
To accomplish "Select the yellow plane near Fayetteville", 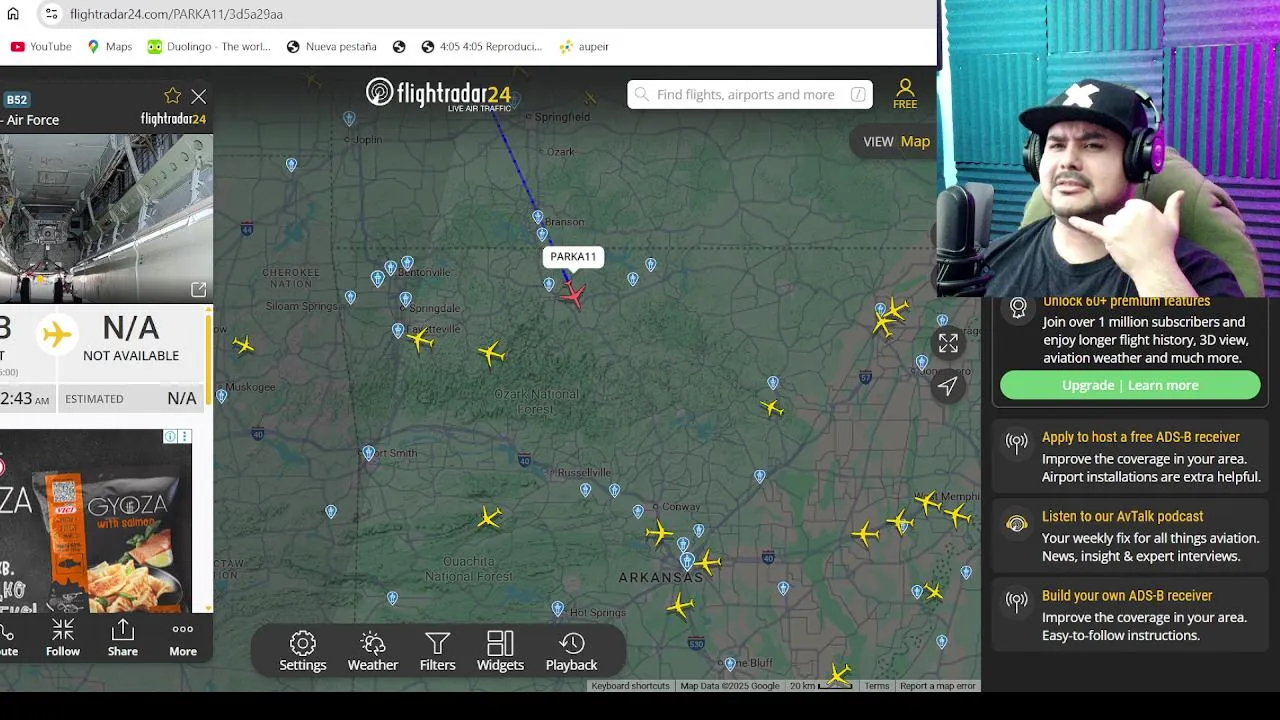I will [420, 341].
